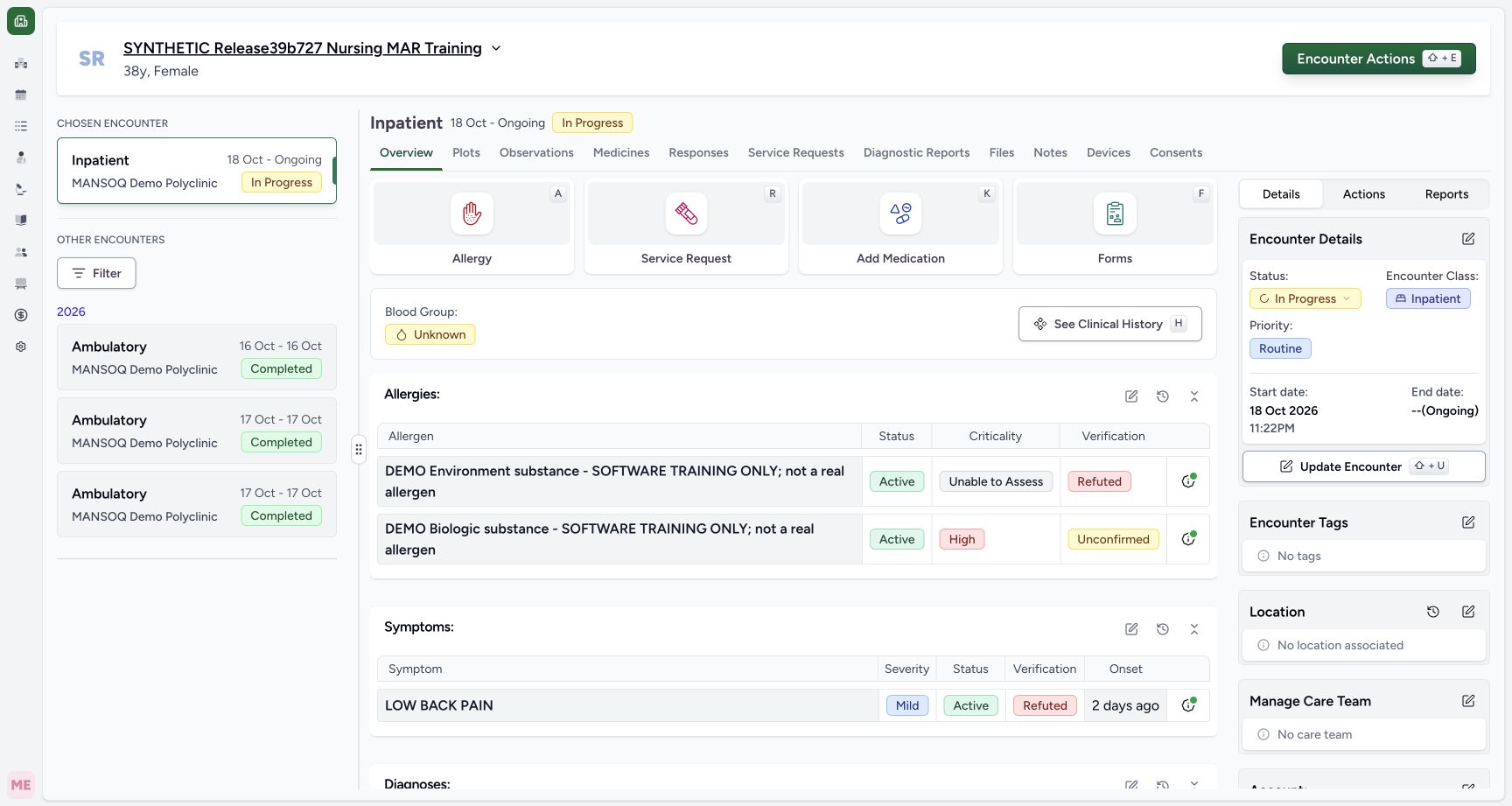Click the Service Request test tube icon
Viewport: 1512px width, 806px height.
(x=686, y=214)
